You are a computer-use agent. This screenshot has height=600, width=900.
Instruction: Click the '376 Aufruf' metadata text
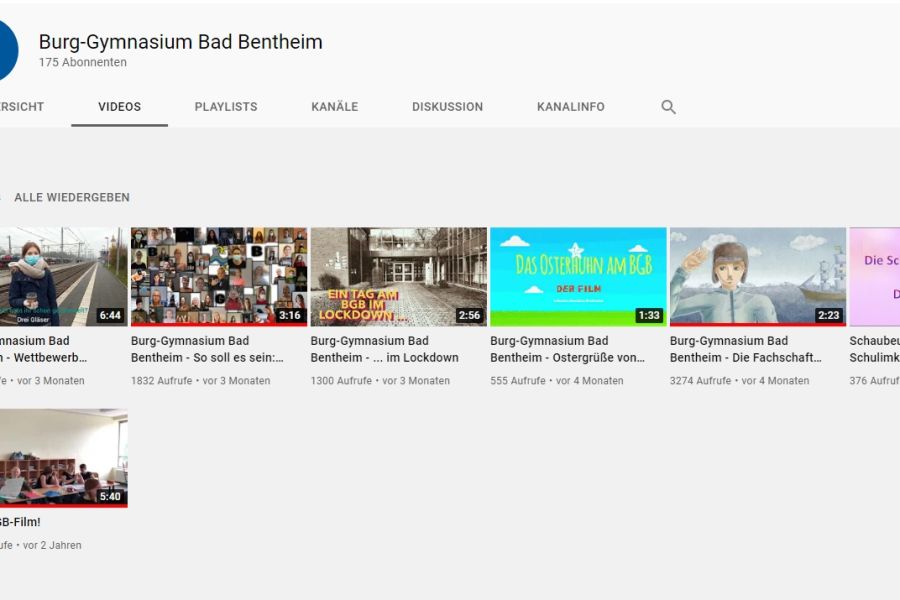pyautogui.click(x=875, y=381)
